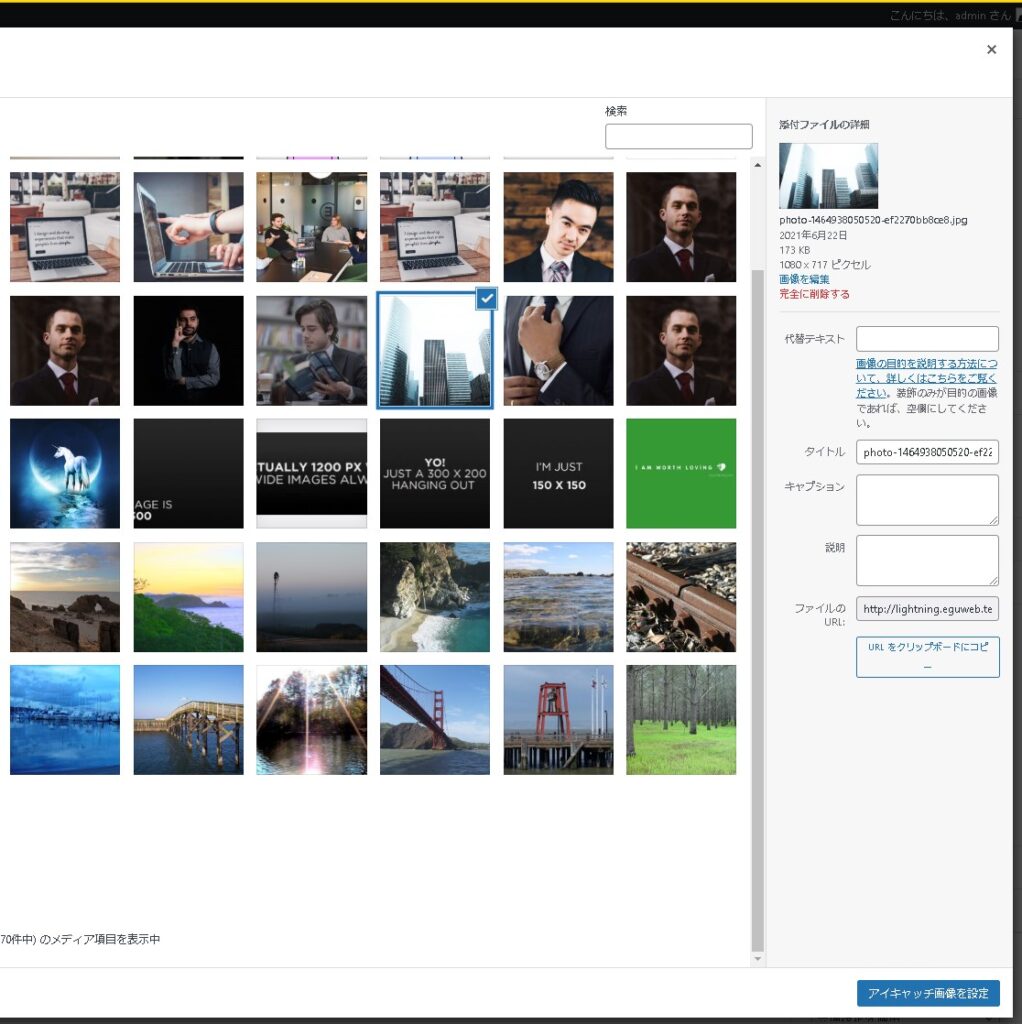The image size is (1022, 1024).
Task: Click the media grid scrollbar down arrow
Action: tap(757, 959)
